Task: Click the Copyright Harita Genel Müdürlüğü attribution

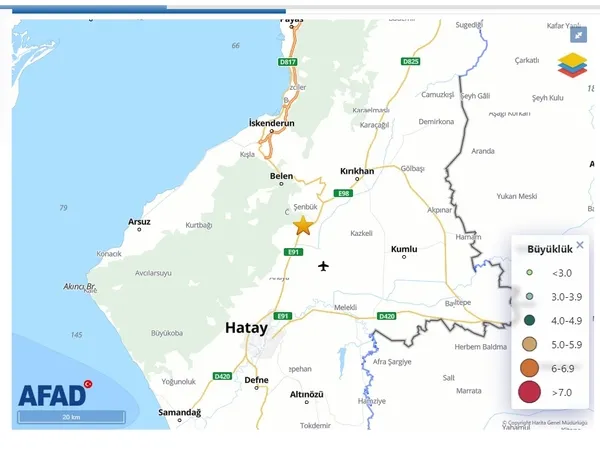Action: coord(545,423)
